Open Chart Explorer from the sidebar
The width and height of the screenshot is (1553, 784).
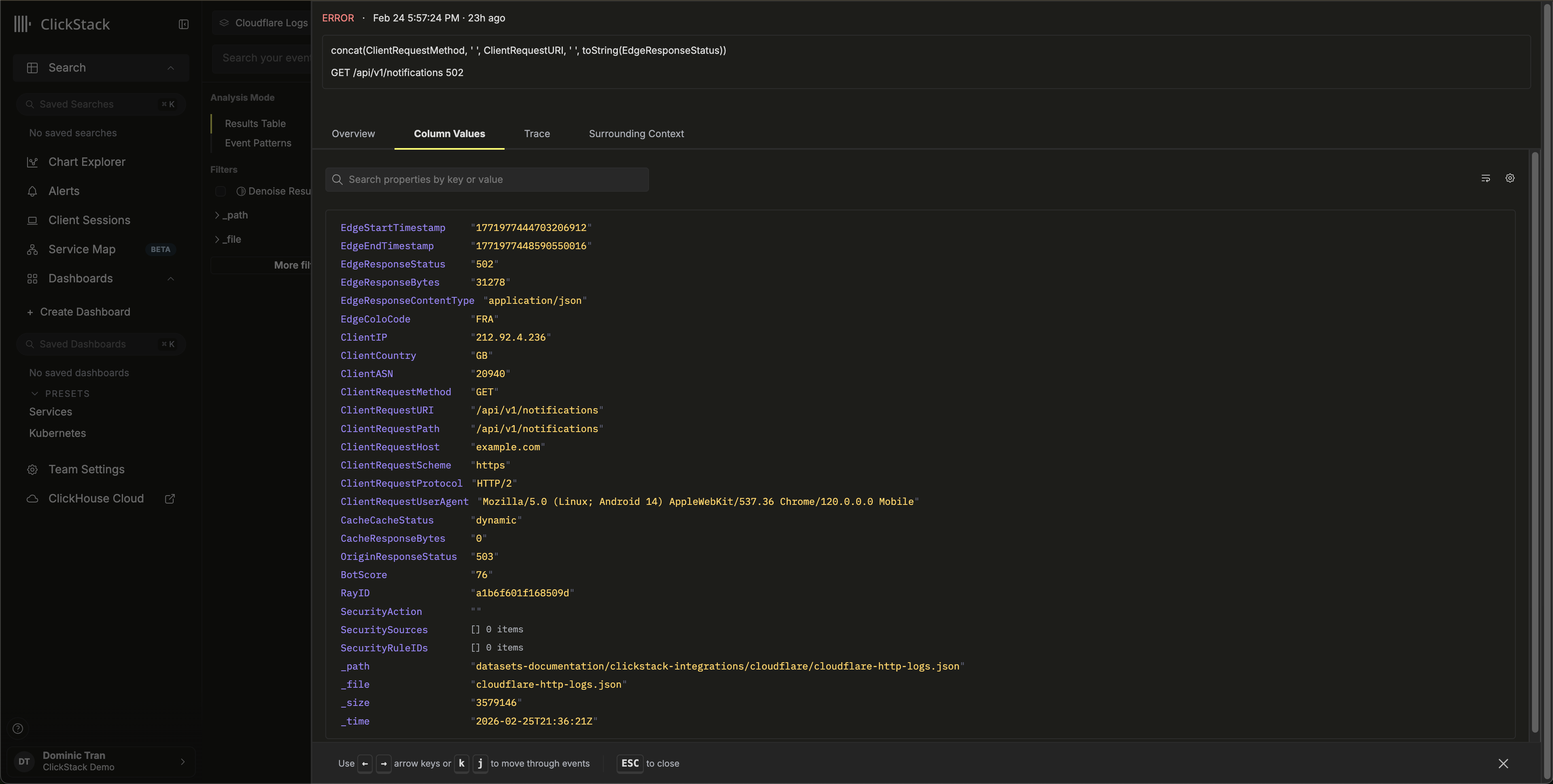[86, 162]
